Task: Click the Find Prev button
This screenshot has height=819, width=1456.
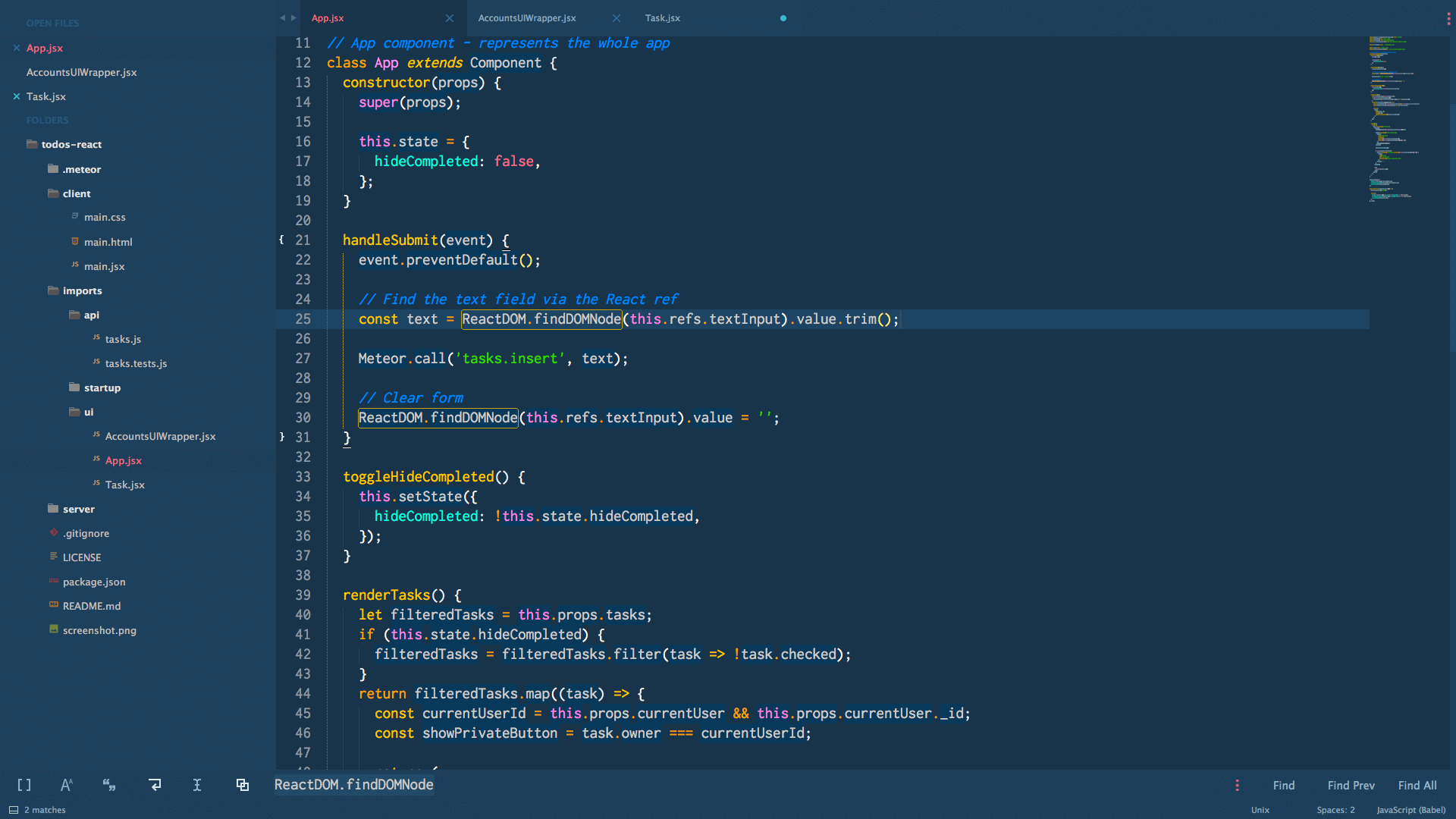Action: pos(1349,784)
